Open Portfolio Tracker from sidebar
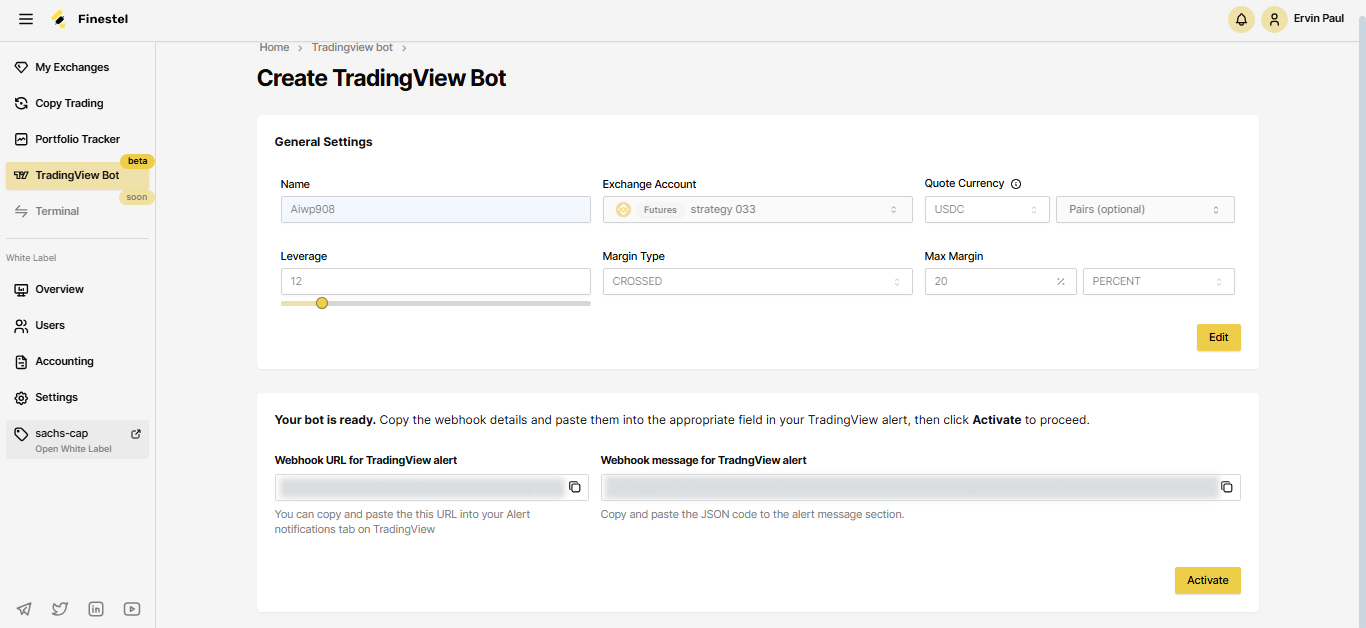 tap(77, 139)
